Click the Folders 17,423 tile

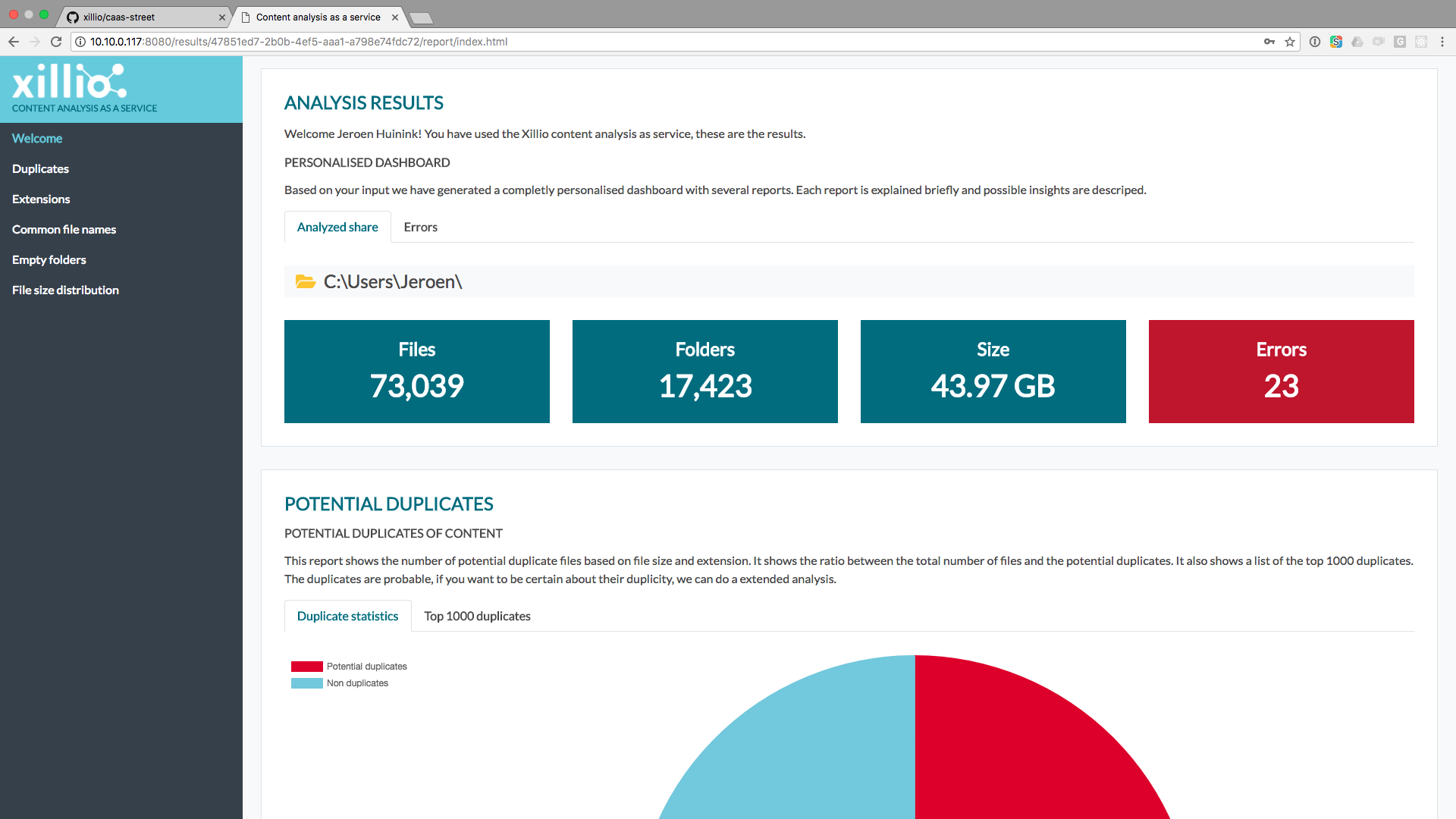(x=705, y=372)
